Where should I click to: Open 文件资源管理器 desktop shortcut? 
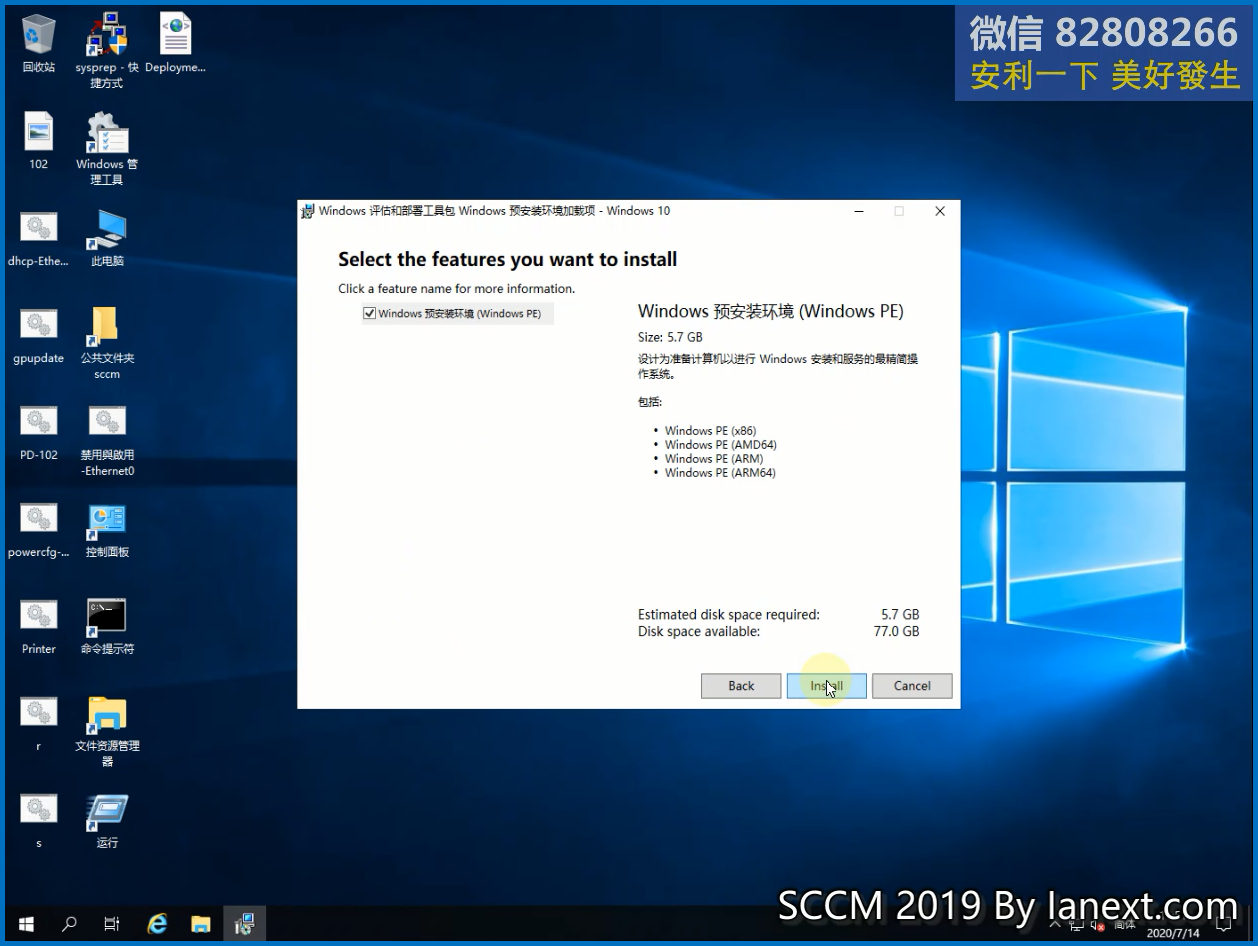click(107, 731)
